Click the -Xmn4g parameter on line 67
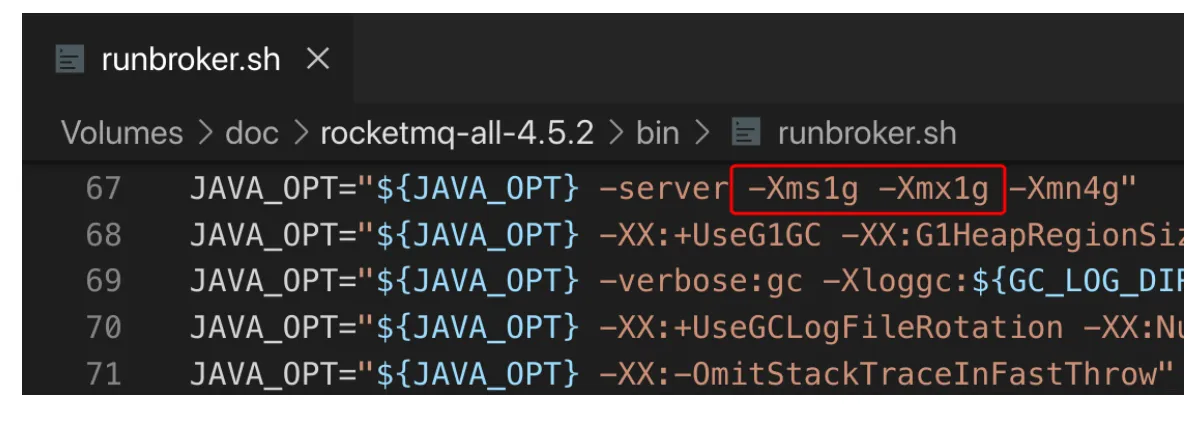This screenshot has height=428, width=1191. coord(1064,188)
